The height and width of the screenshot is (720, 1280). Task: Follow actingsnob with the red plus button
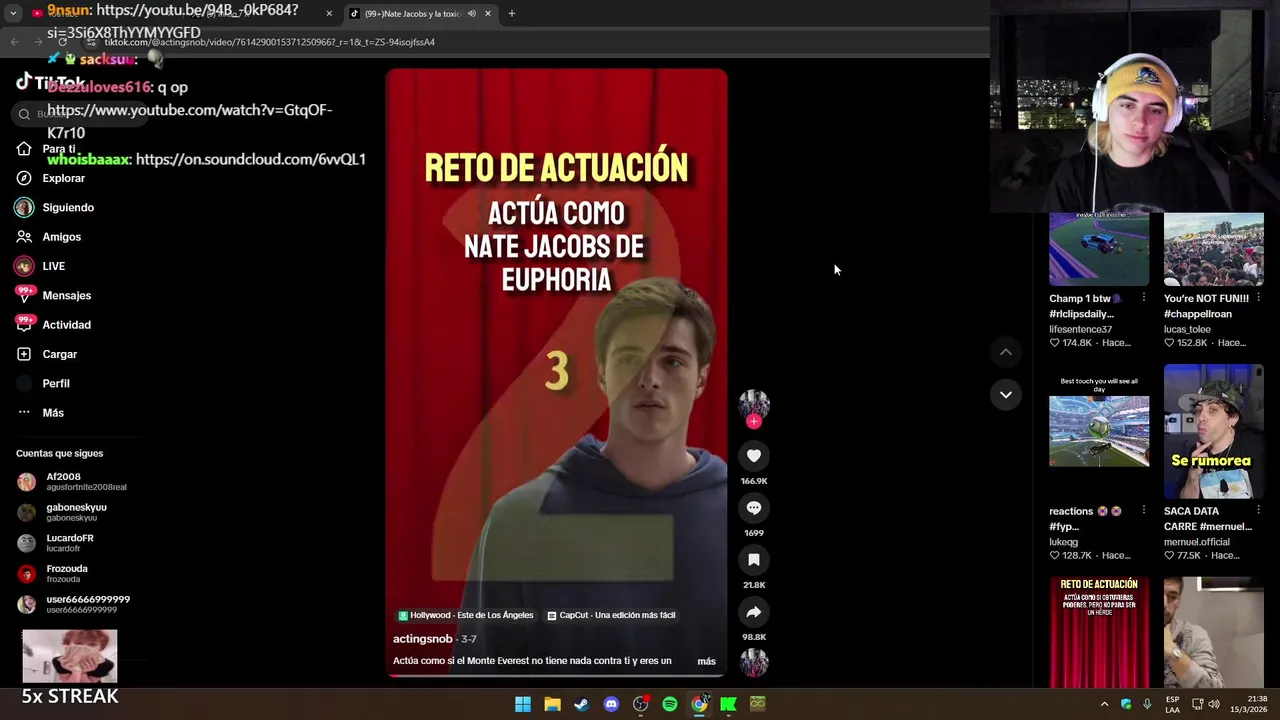[x=754, y=421]
